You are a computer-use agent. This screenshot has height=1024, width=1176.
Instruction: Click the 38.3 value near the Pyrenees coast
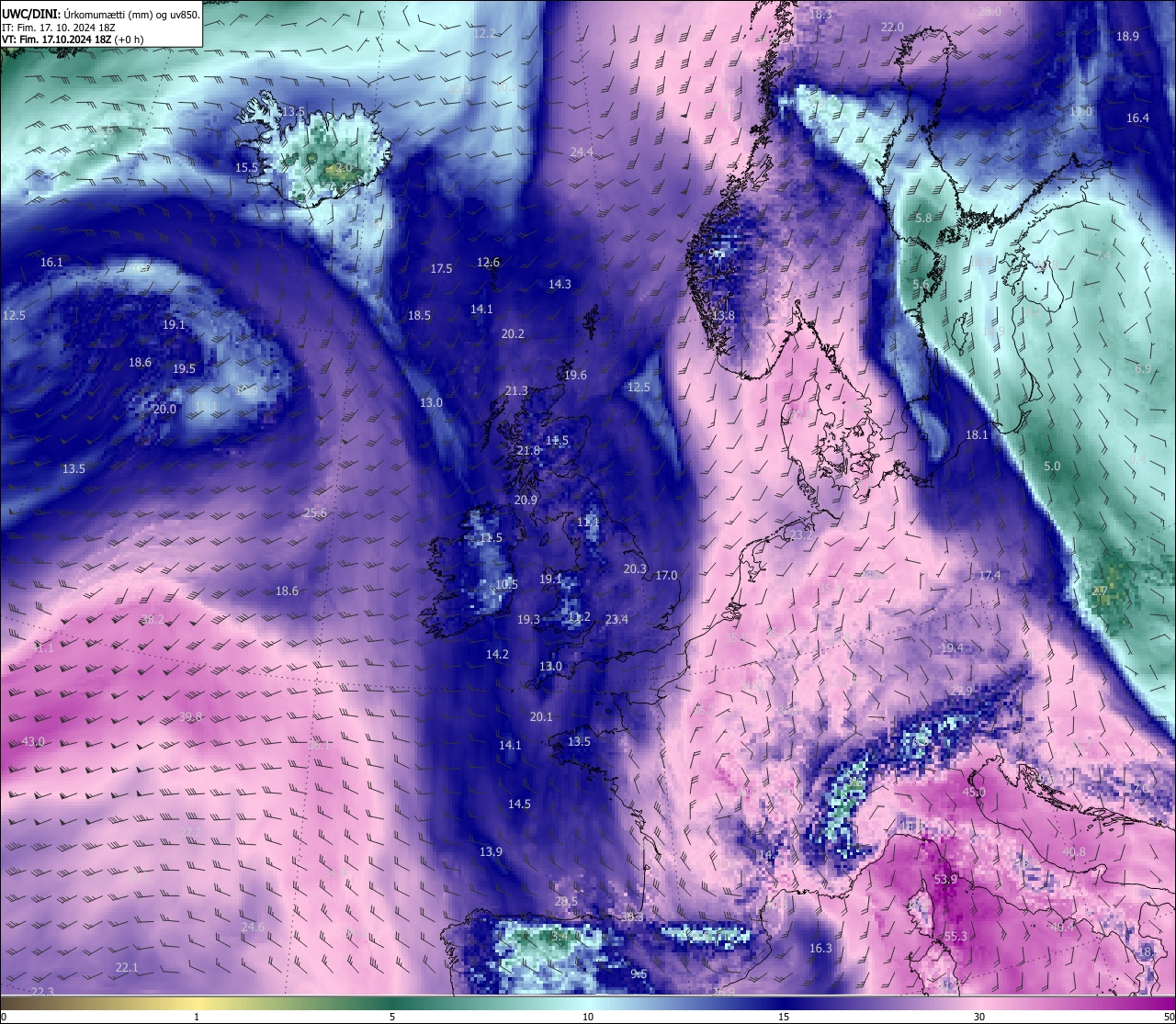pos(632,917)
